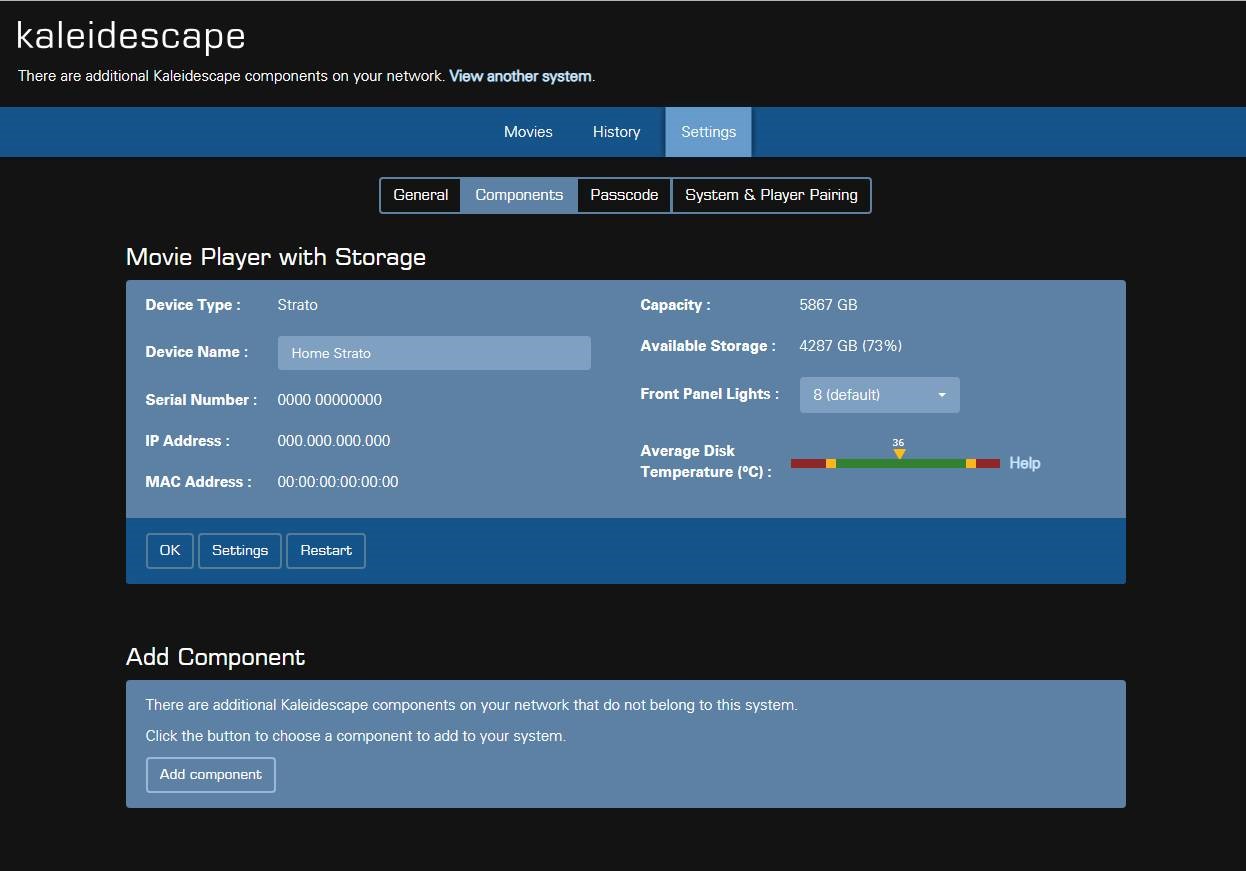Click the Movie Player with Storage heading
This screenshot has height=871, width=1246.
coord(276,257)
